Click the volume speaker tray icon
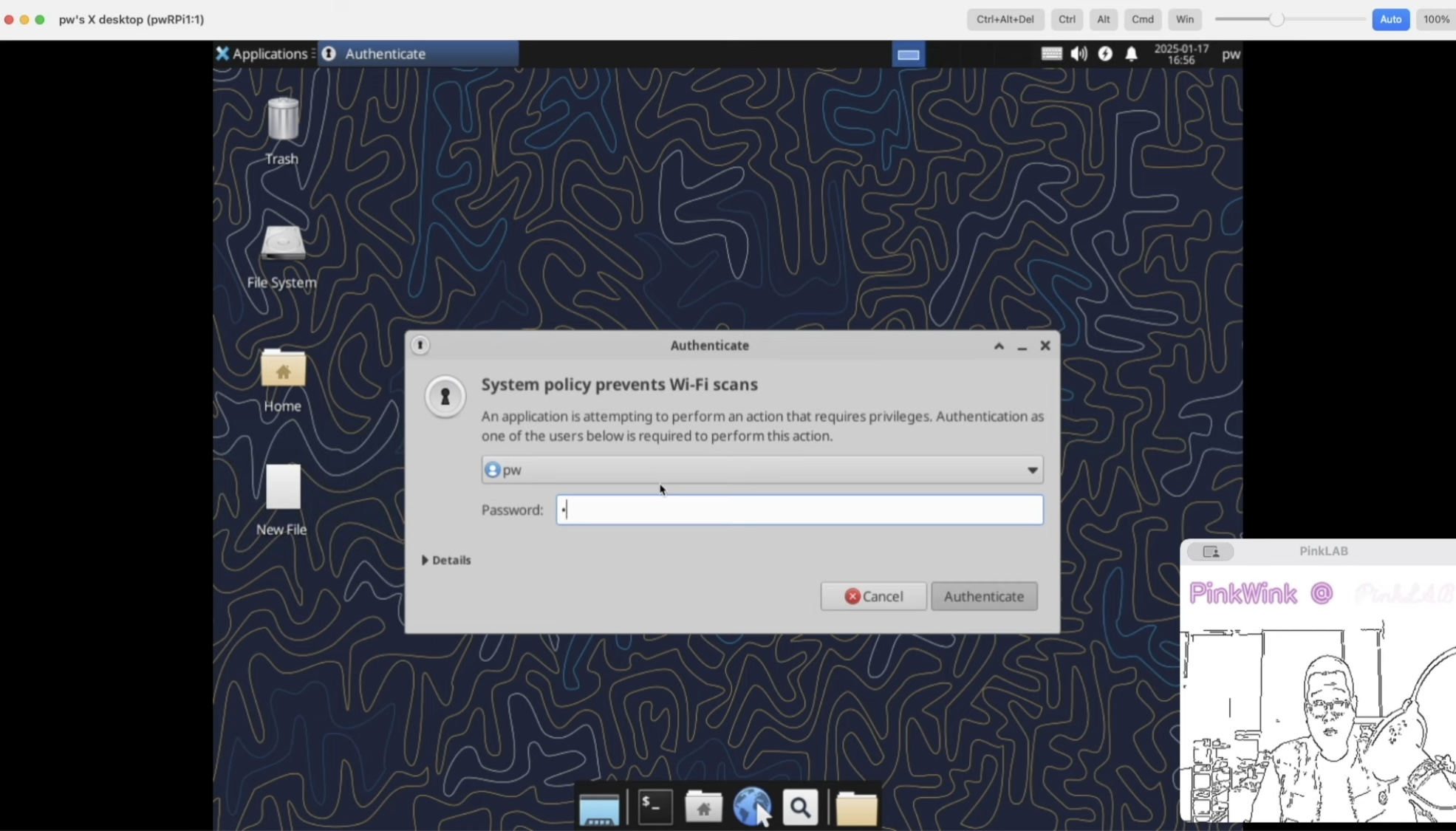Viewport: 1456px width, 831px height. pyautogui.click(x=1079, y=54)
